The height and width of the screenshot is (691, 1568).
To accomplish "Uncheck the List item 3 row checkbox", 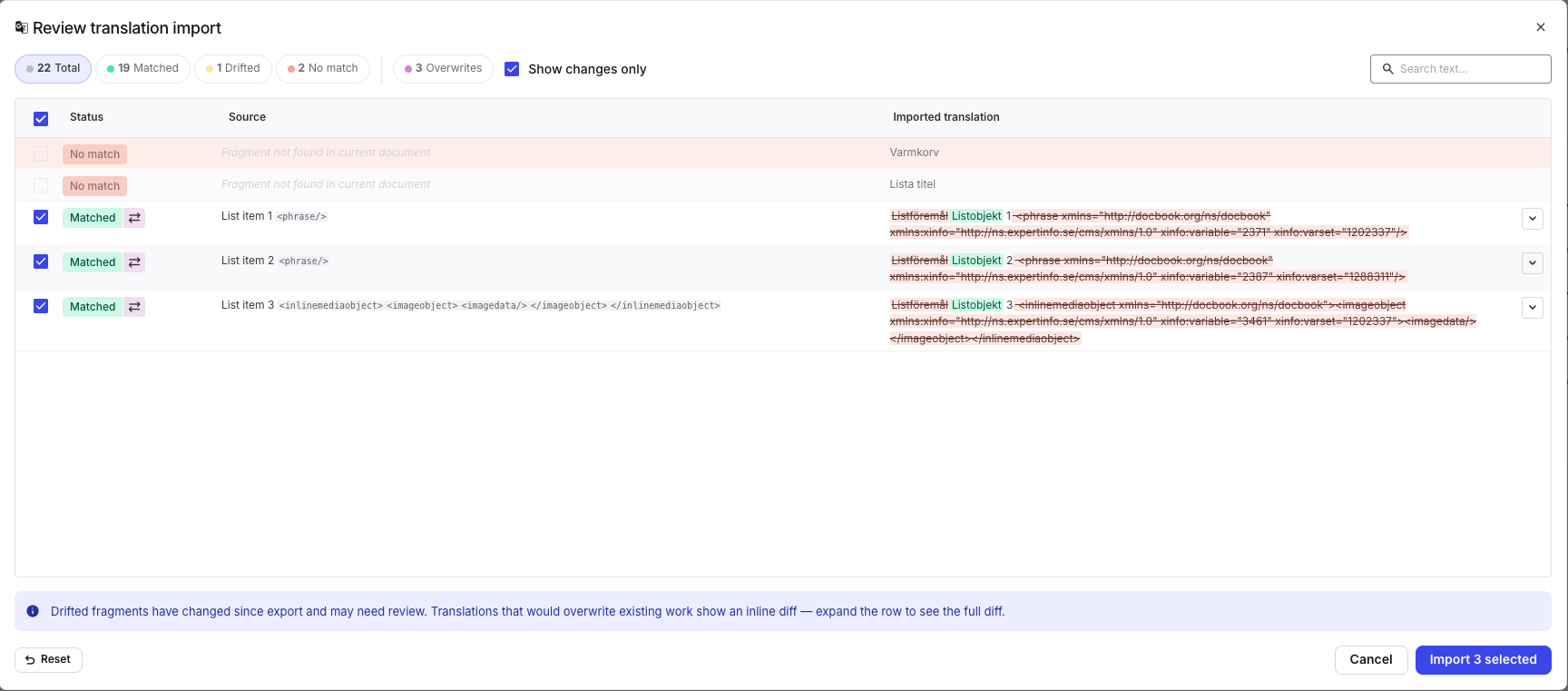I will point(41,306).
